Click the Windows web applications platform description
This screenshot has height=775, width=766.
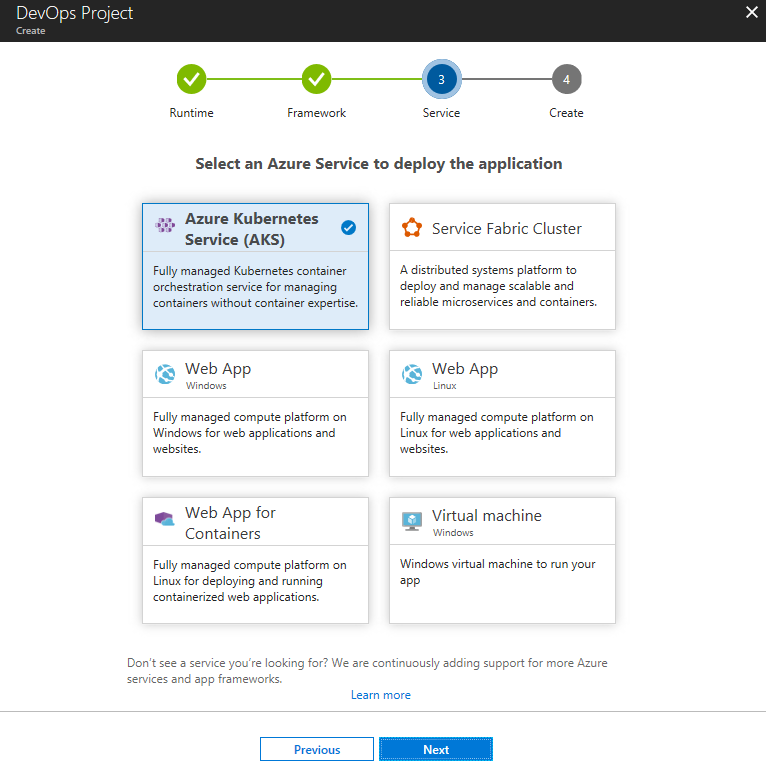250,433
